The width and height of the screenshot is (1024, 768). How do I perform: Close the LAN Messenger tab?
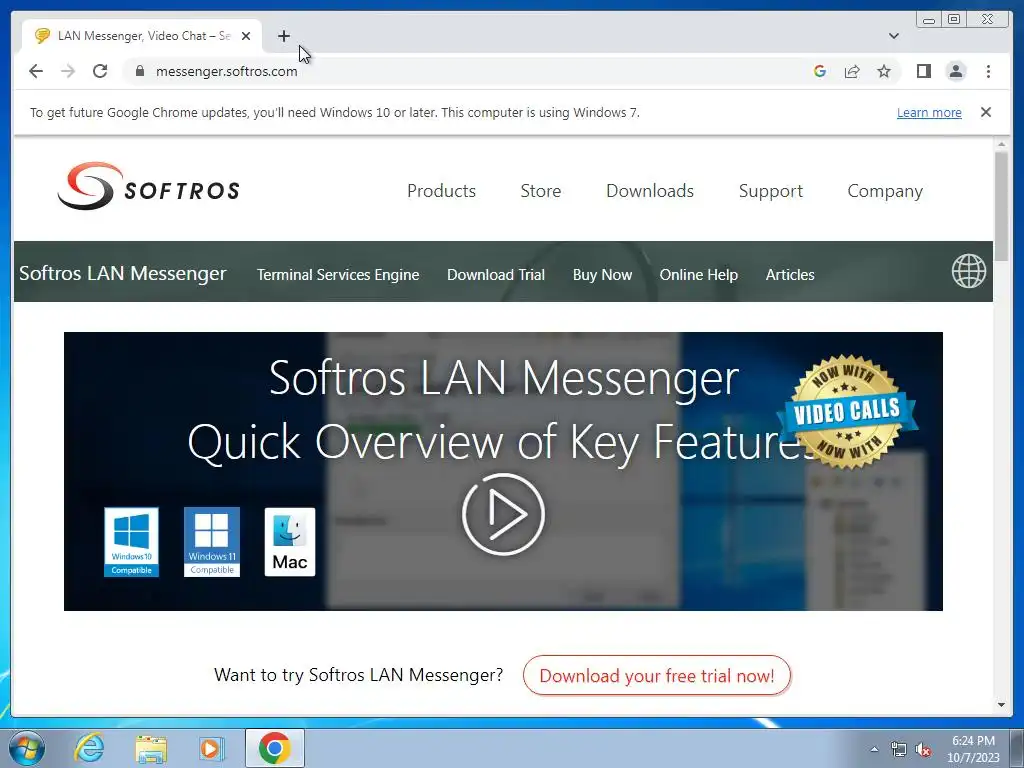pos(246,36)
